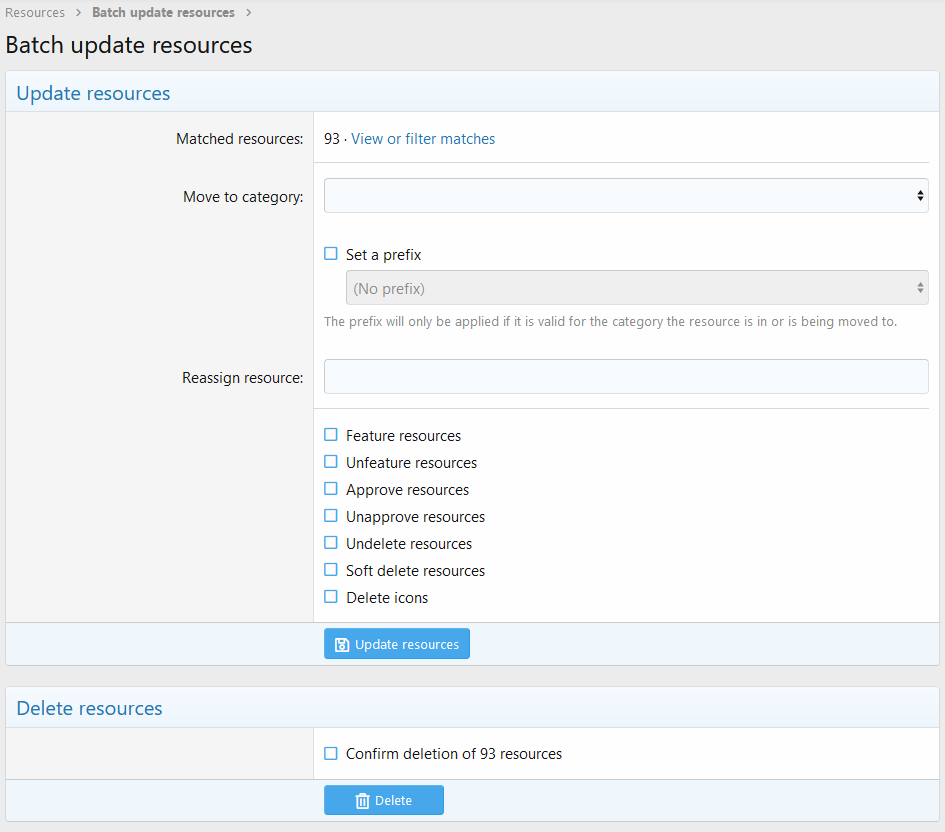Screen dimensions: 945x832
Task: Open View or filter matches link
Action: 423,139
